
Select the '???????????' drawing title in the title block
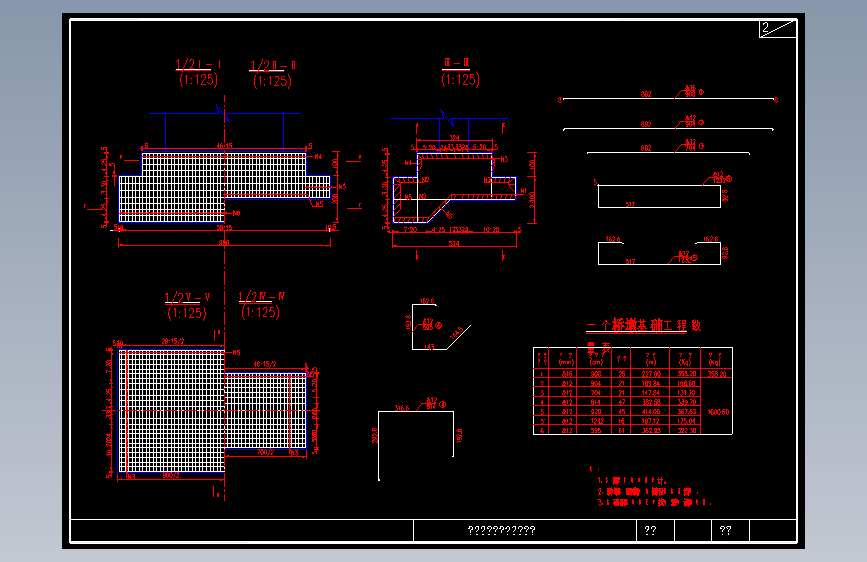502,530
